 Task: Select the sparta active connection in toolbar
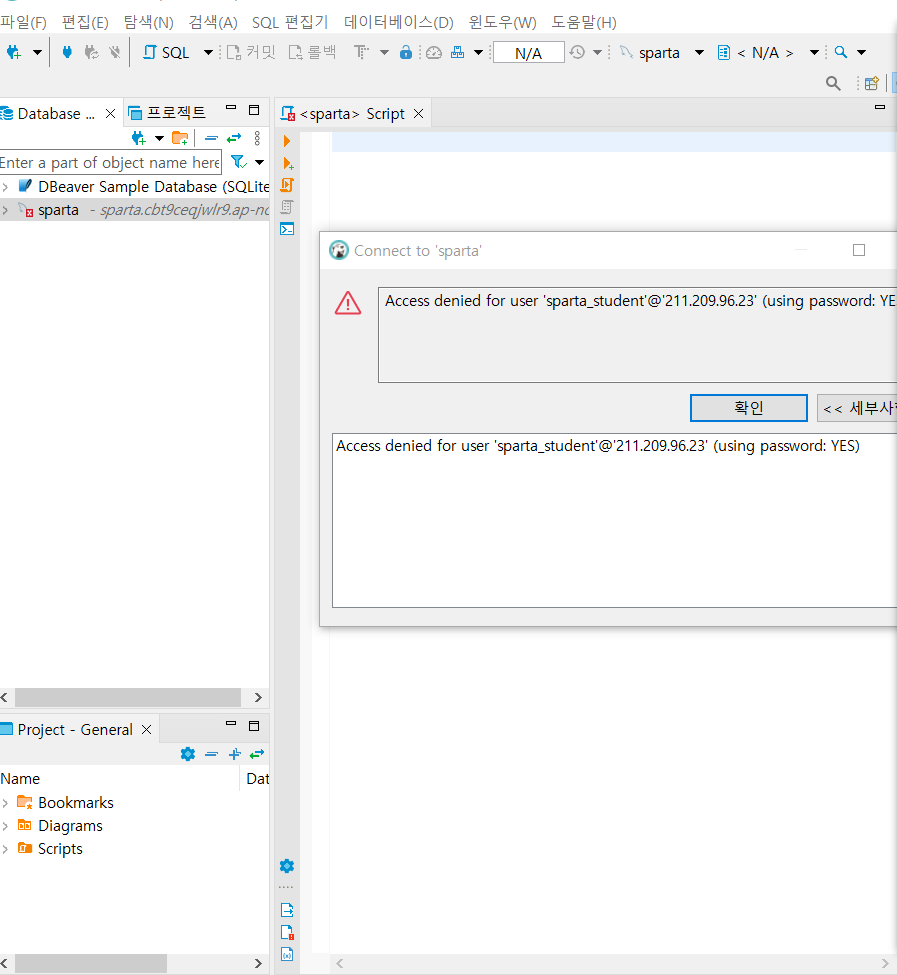click(650, 52)
